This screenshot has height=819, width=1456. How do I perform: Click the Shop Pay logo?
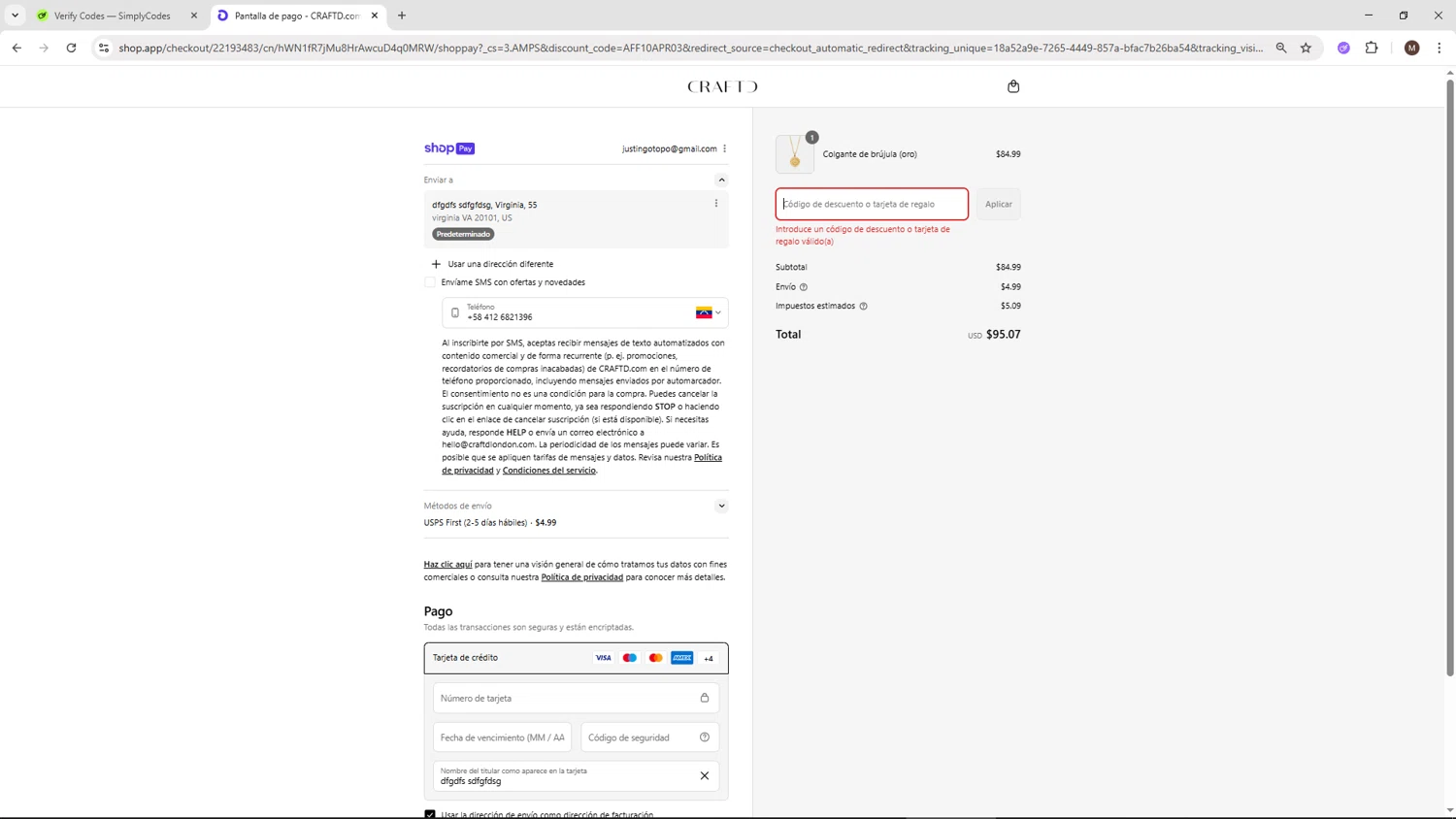(x=449, y=148)
